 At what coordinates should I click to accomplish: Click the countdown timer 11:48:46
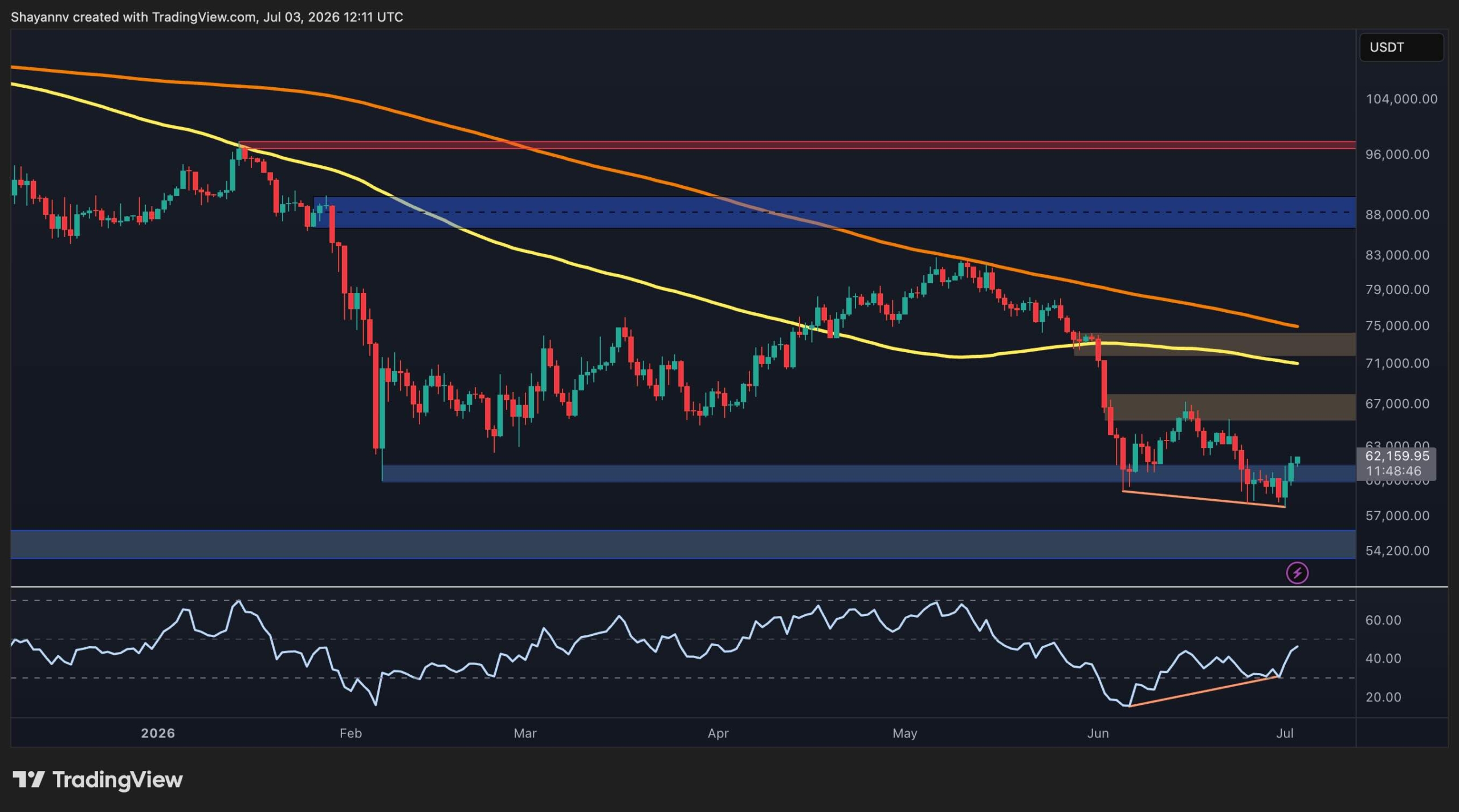tap(1393, 471)
